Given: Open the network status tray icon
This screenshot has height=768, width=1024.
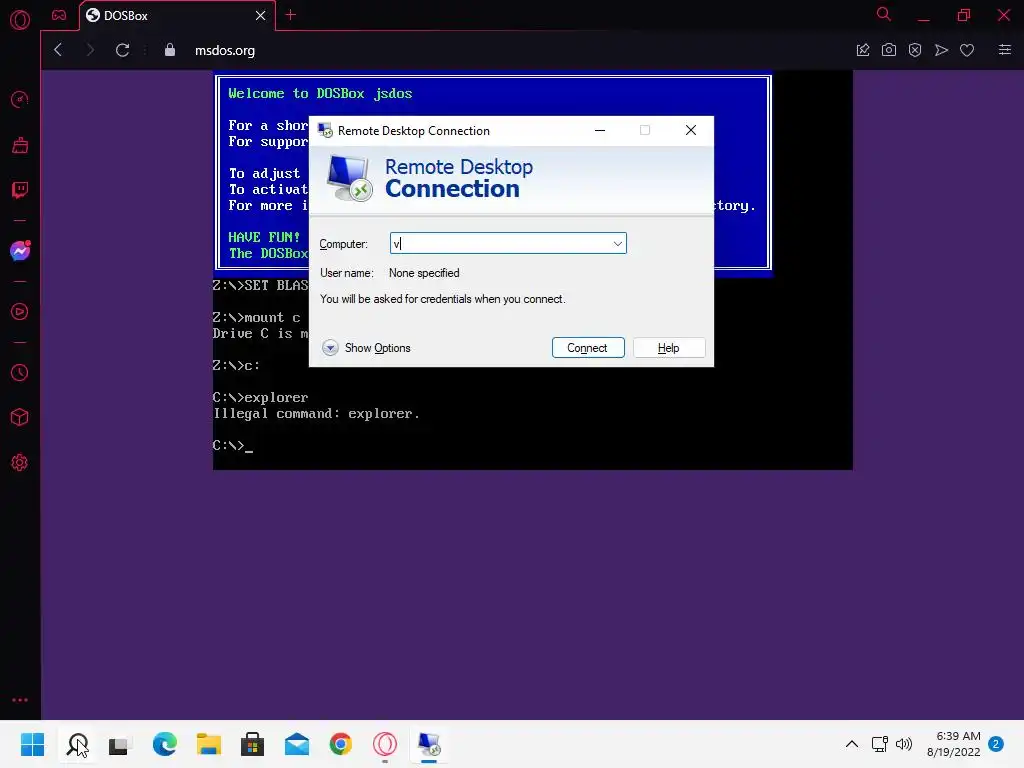Looking at the screenshot, I should (880, 744).
